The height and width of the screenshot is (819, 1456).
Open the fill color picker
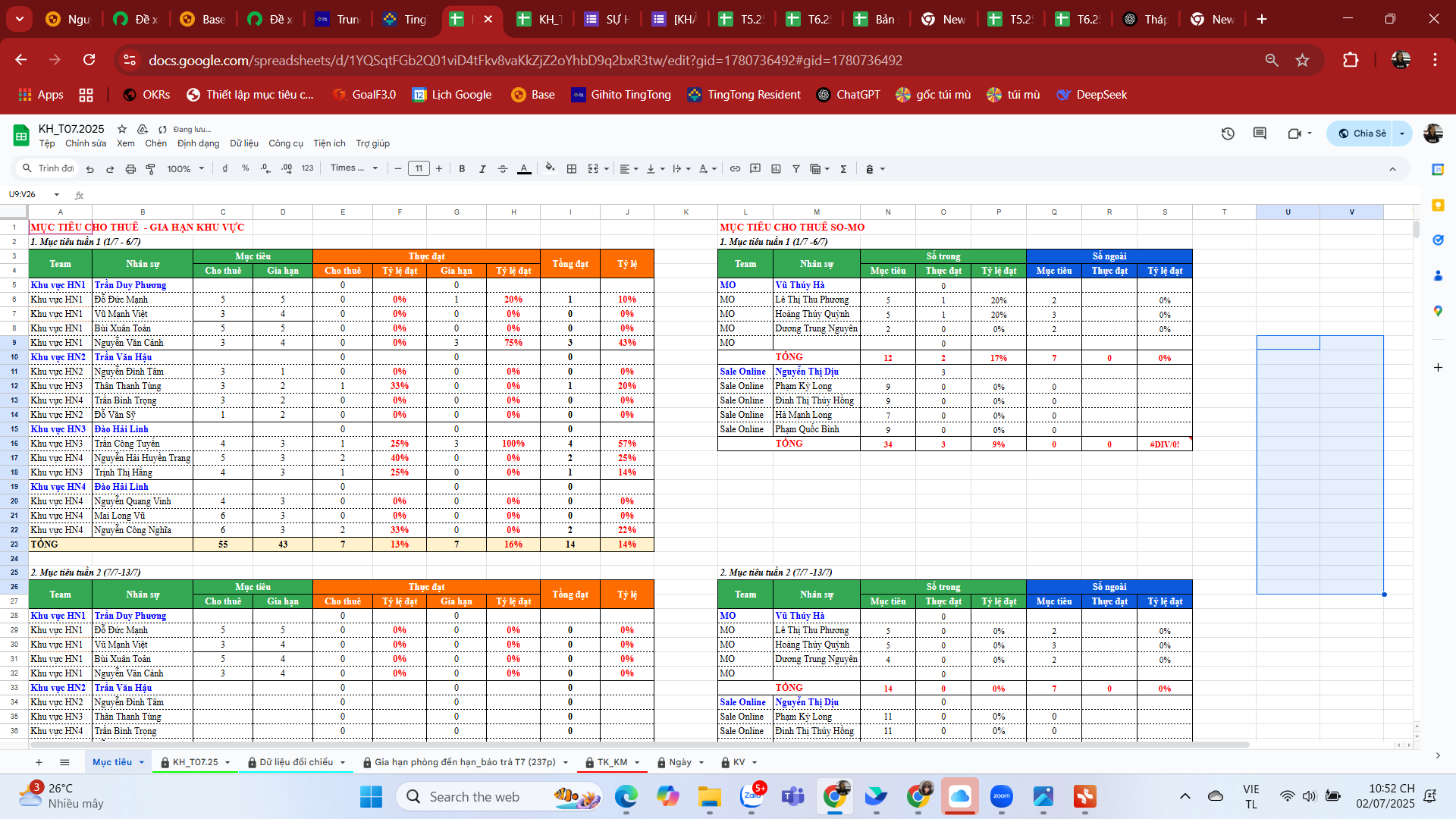(550, 168)
